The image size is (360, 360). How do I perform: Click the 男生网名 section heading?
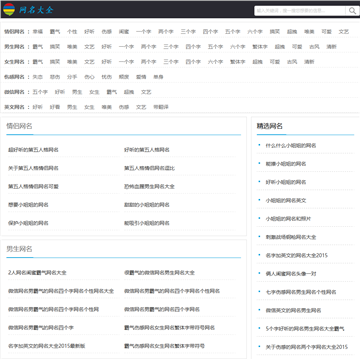coord(19,249)
